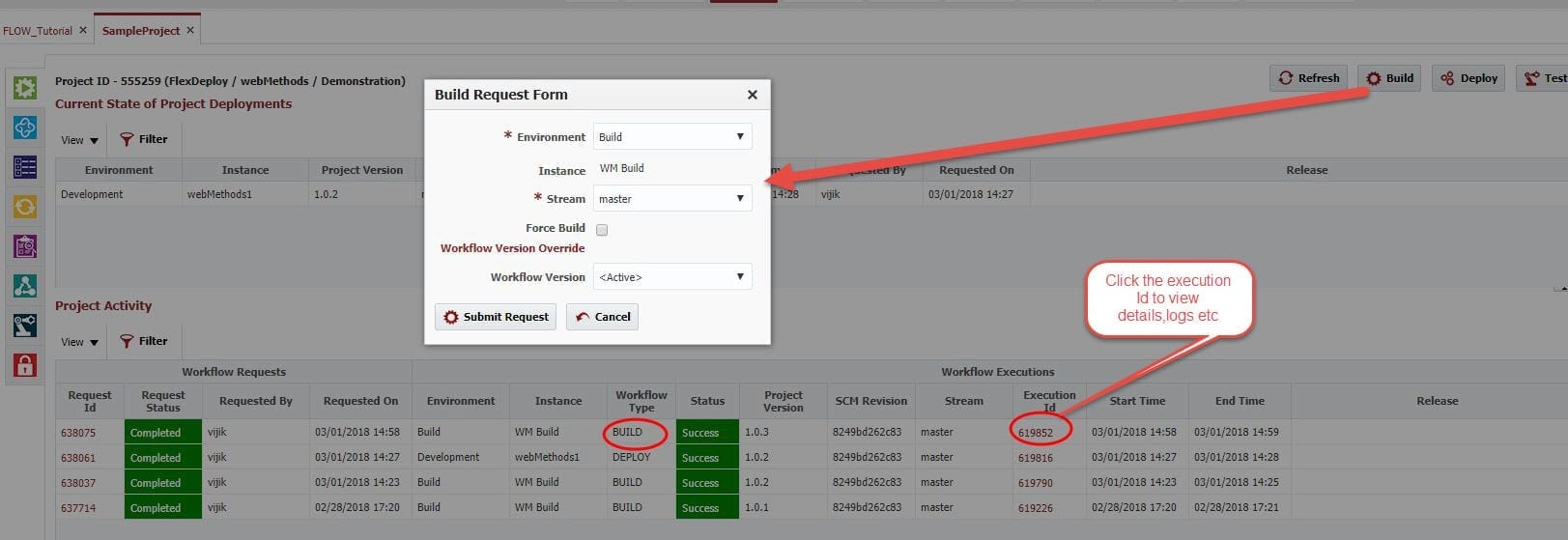This screenshot has width=1568, height=540.
Task: Open the Workflow Version dropdown
Action: click(672, 277)
